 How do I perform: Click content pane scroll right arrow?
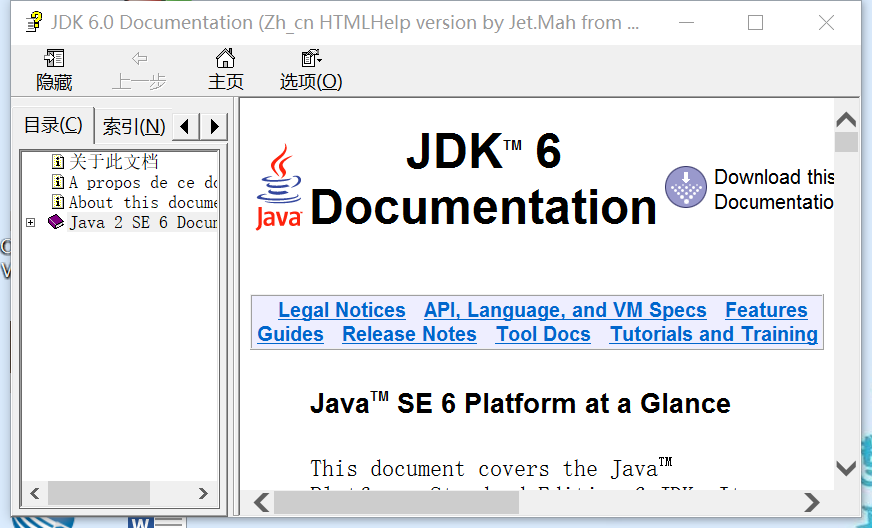click(x=812, y=502)
